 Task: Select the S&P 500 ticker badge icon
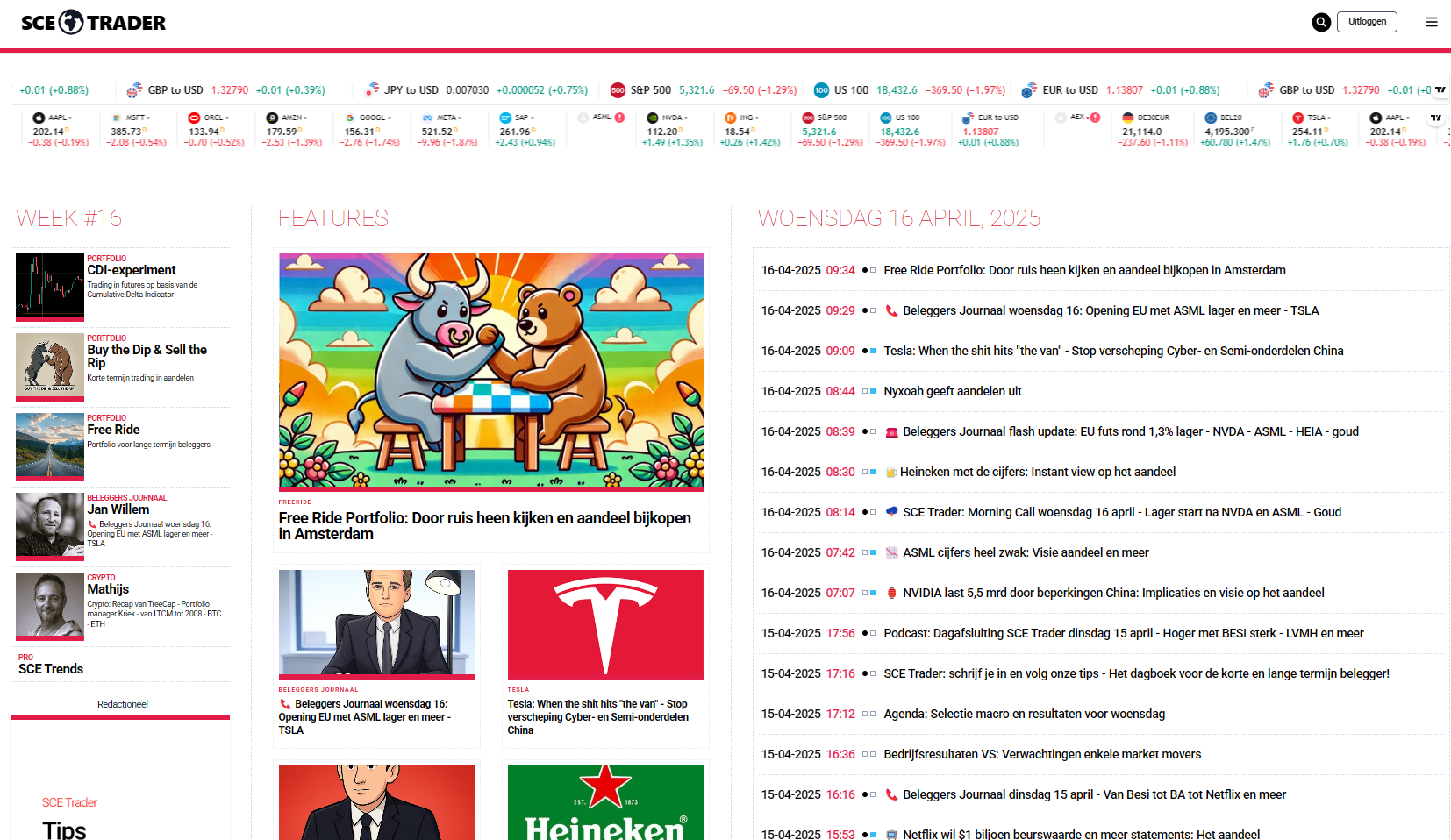[x=618, y=90]
